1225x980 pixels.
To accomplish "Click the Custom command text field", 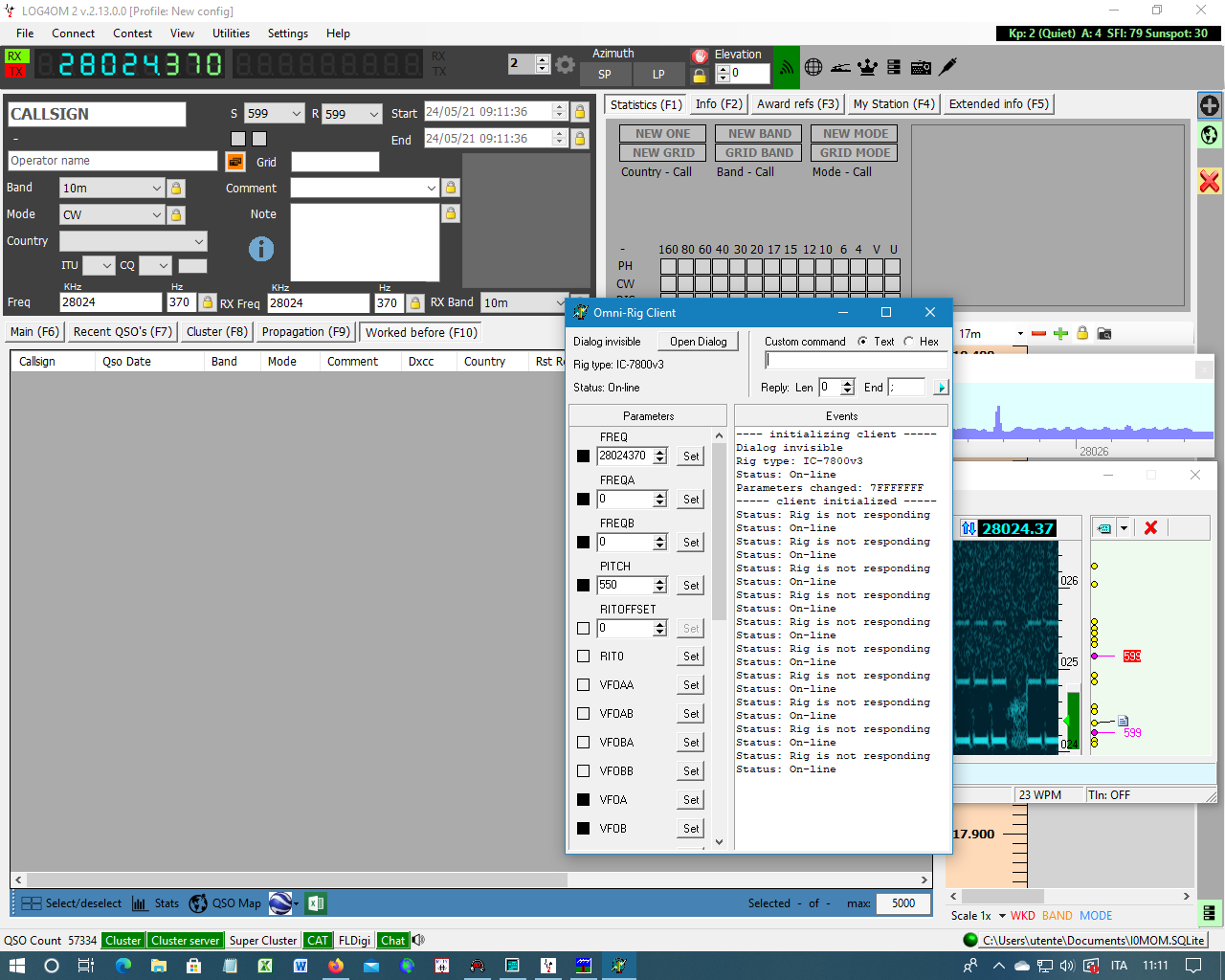I will (x=857, y=361).
